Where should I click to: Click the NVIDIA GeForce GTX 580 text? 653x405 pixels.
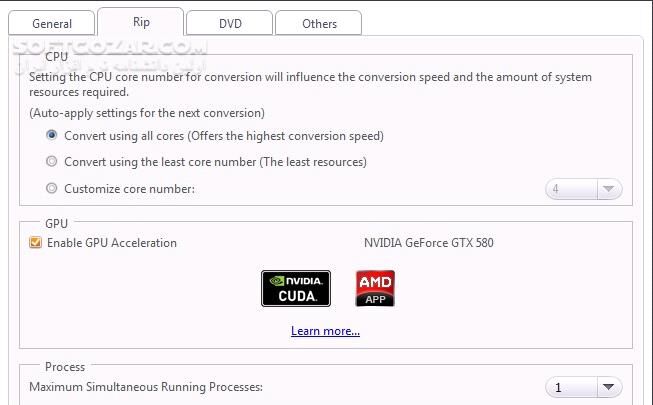point(428,243)
